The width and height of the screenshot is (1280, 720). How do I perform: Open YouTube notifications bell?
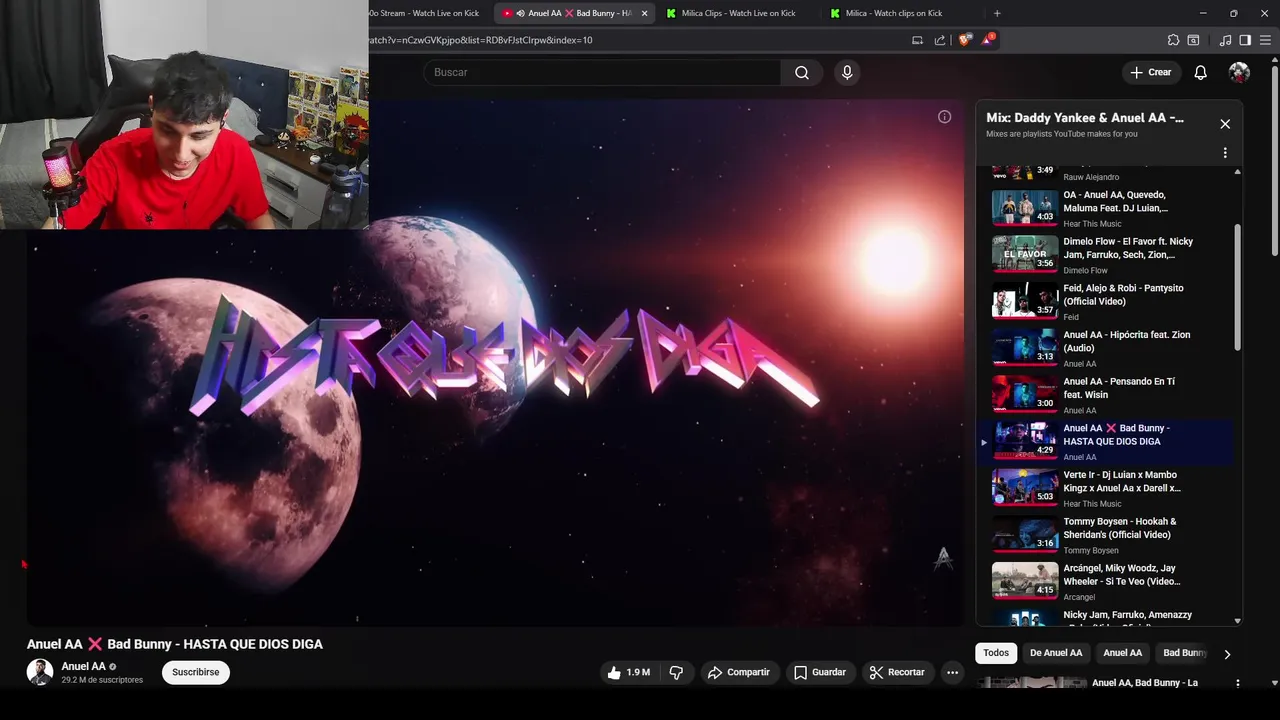[x=1200, y=72]
